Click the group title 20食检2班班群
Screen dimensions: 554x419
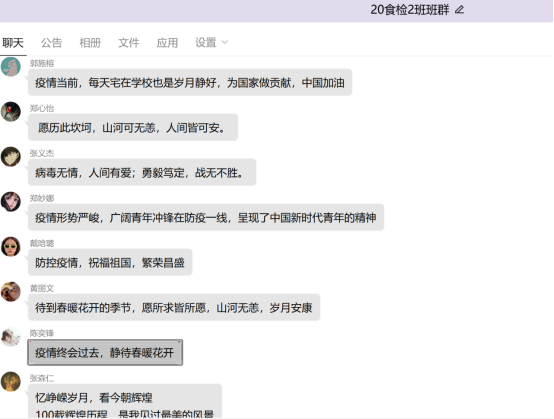pos(409,10)
